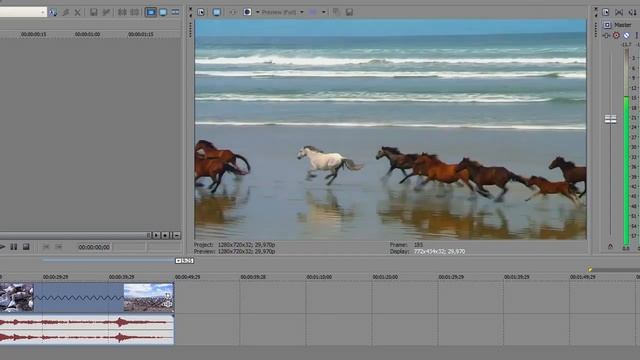Click the lightning bolt icon in trimmer toolbar

[x=66, y=12]
